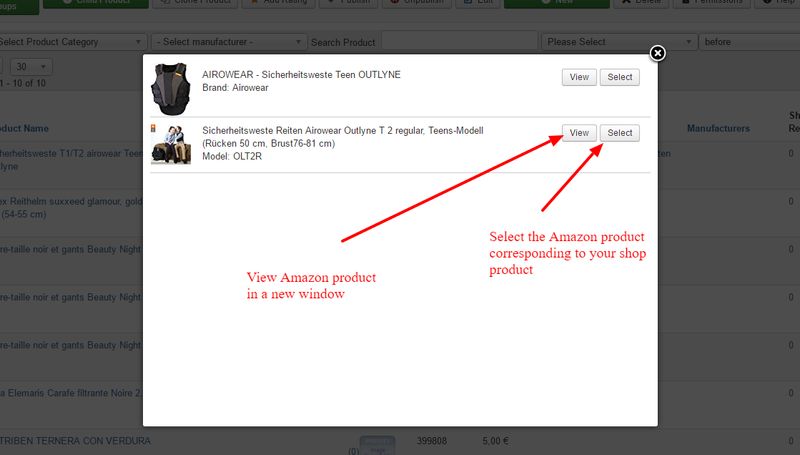The width and height of the screenshot is (800, 455).
Task: Select the AIROWEAR Sicherheitsweste Teen OUTLYNE product
Action: [x=619, y=77]
